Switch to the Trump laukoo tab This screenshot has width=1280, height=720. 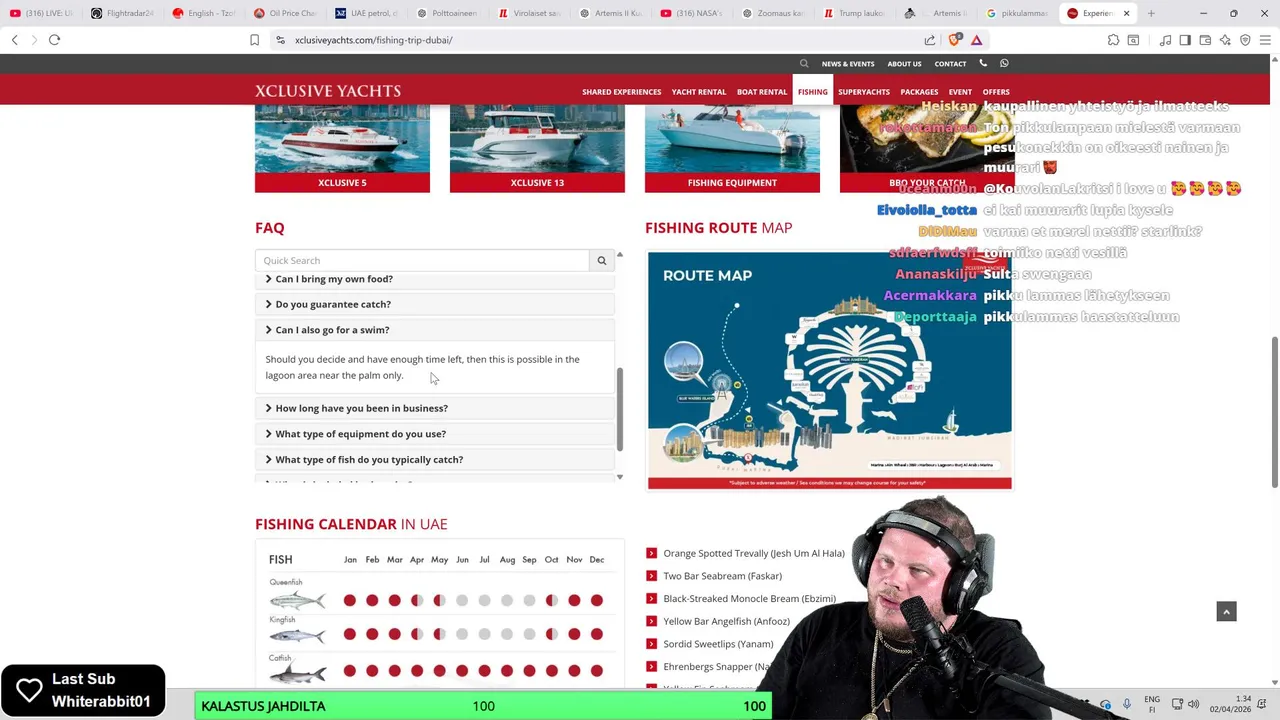coord(856,13)
